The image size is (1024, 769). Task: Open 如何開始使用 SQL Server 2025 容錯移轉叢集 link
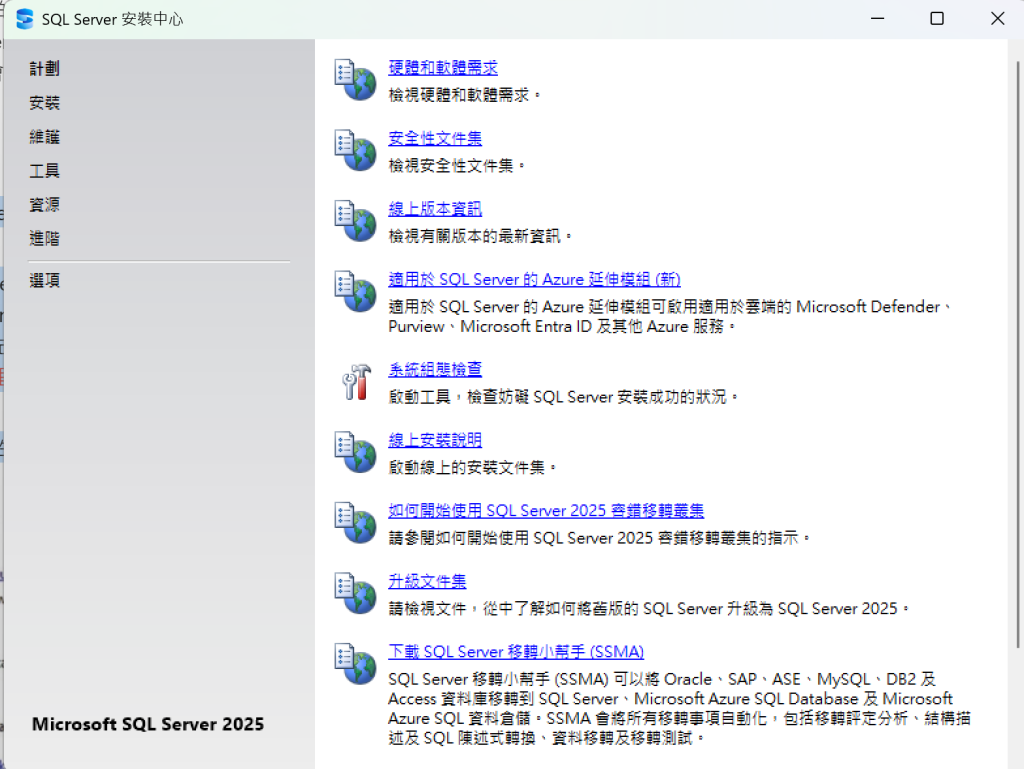click(x=546, y=510)
